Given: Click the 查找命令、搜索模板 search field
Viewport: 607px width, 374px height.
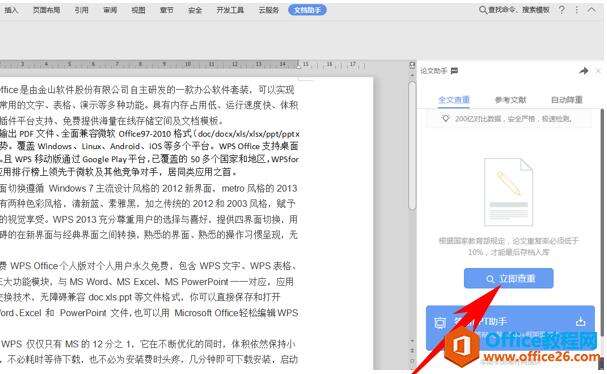Looking at the screenshot, I should tap(514, 10).
